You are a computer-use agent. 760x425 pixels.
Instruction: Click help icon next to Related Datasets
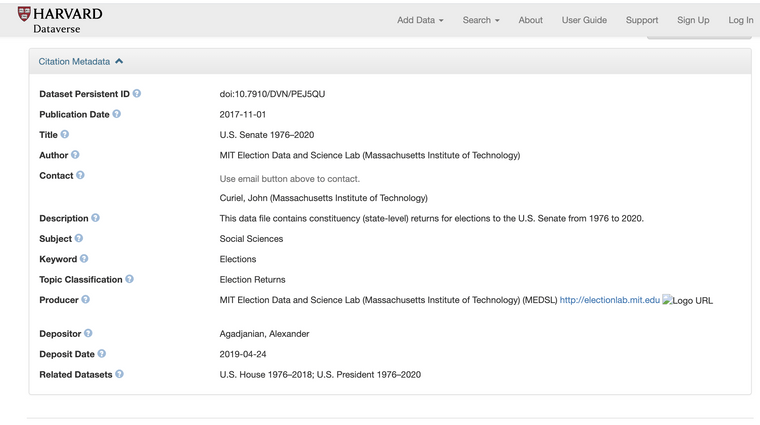point(120,374)
